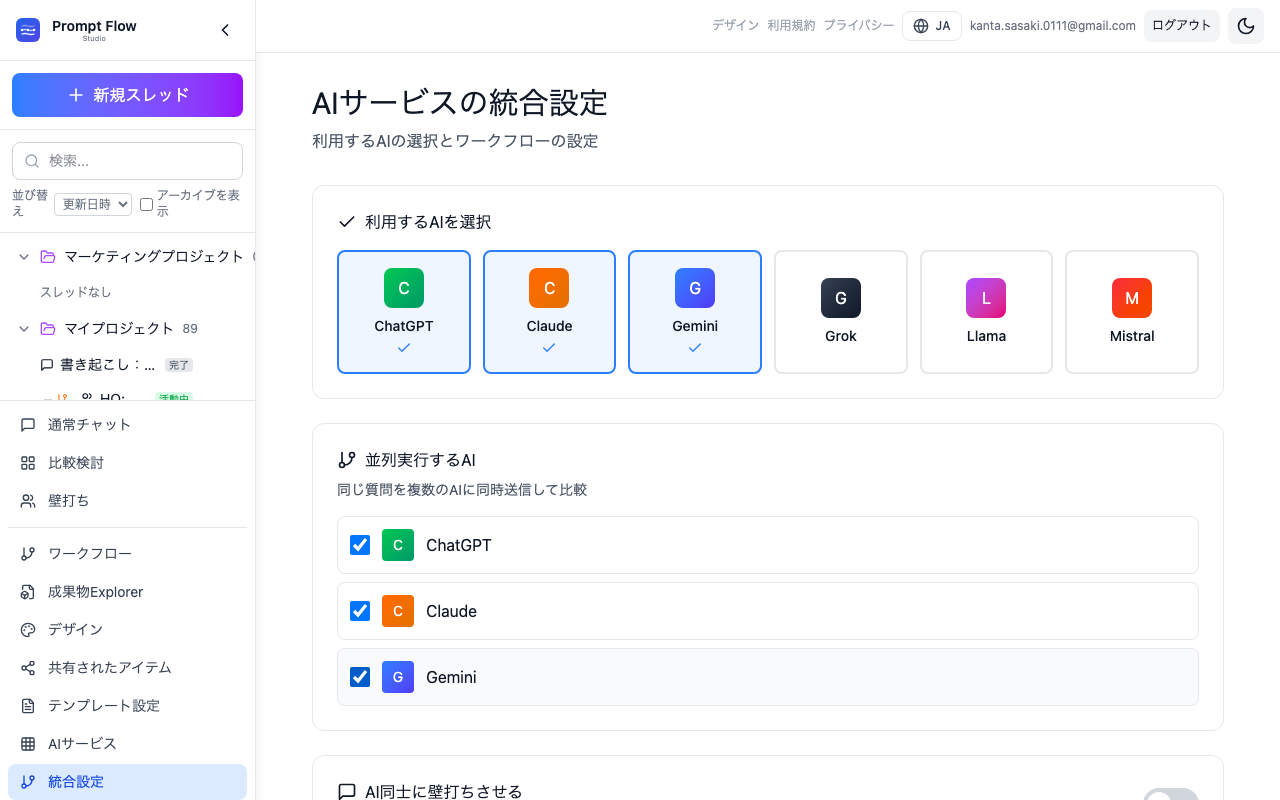Click the Claude orange icon in AI selection

point(549,288)
